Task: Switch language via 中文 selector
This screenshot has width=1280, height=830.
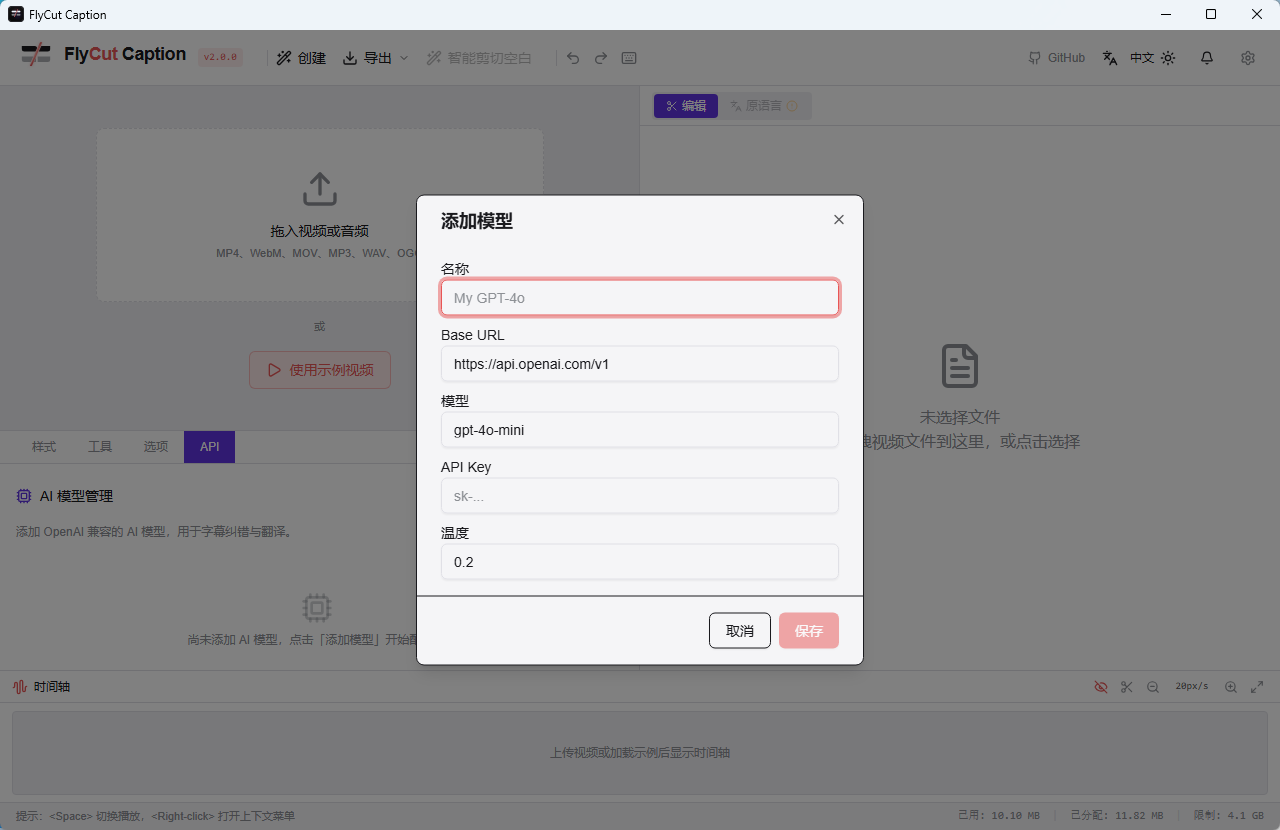Action: point(1128,58)
